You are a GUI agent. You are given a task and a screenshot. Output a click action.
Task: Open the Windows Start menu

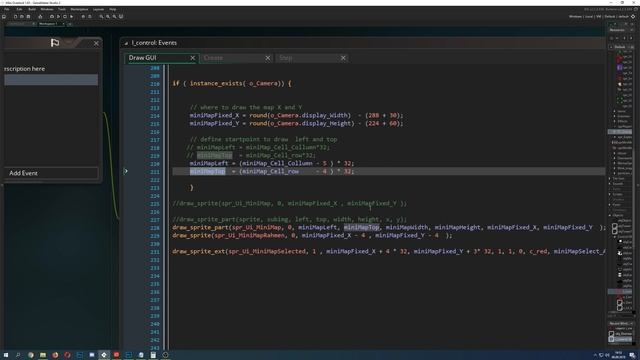[6, 355]
